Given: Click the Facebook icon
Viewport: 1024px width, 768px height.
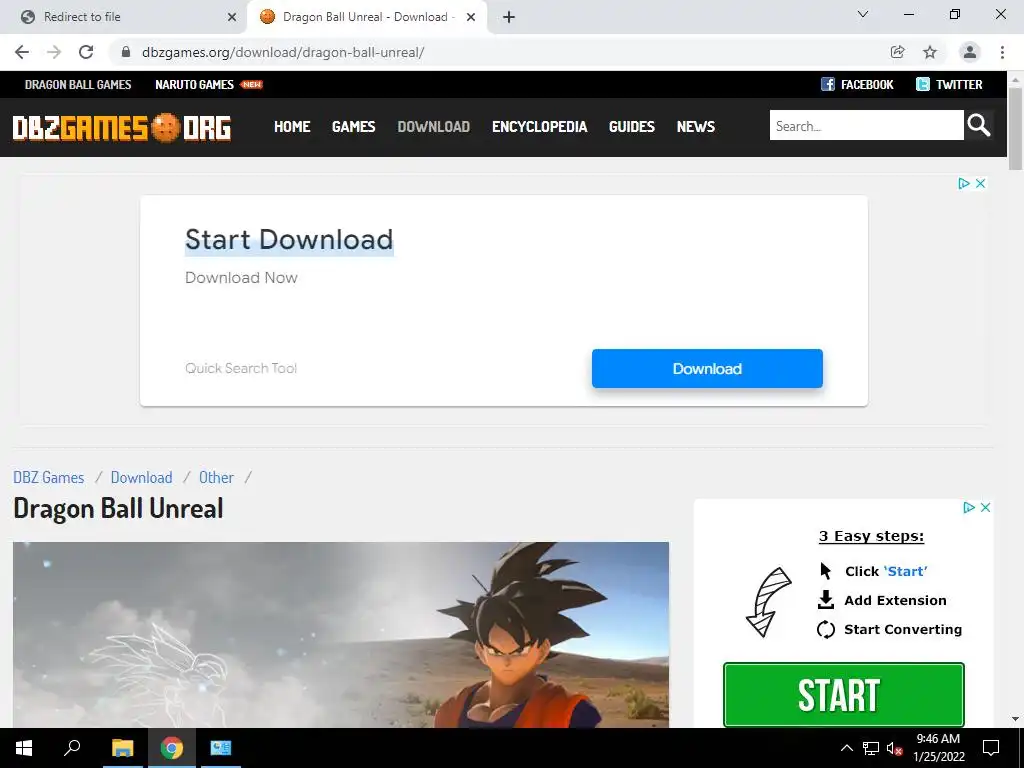Looking at the screenshot, I should [x=827, y=84].
